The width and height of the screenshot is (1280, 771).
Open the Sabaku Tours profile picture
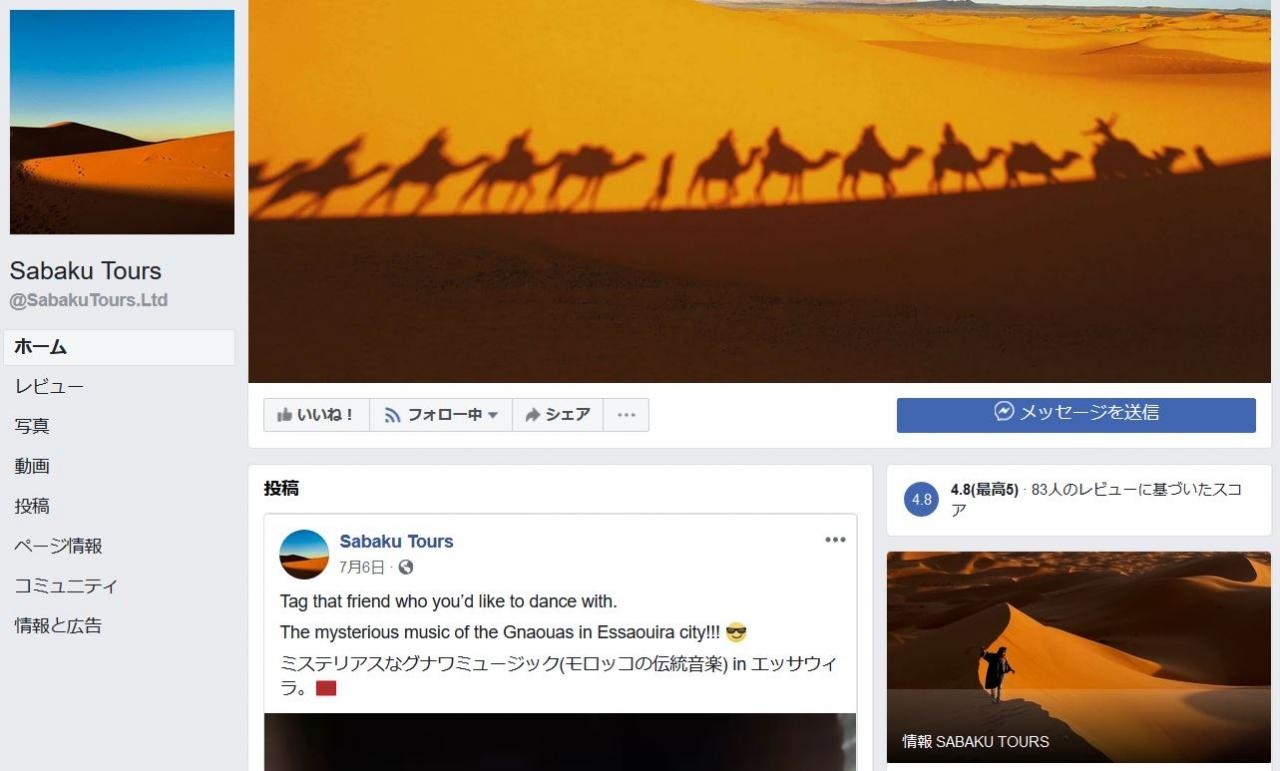coord(122,122)
